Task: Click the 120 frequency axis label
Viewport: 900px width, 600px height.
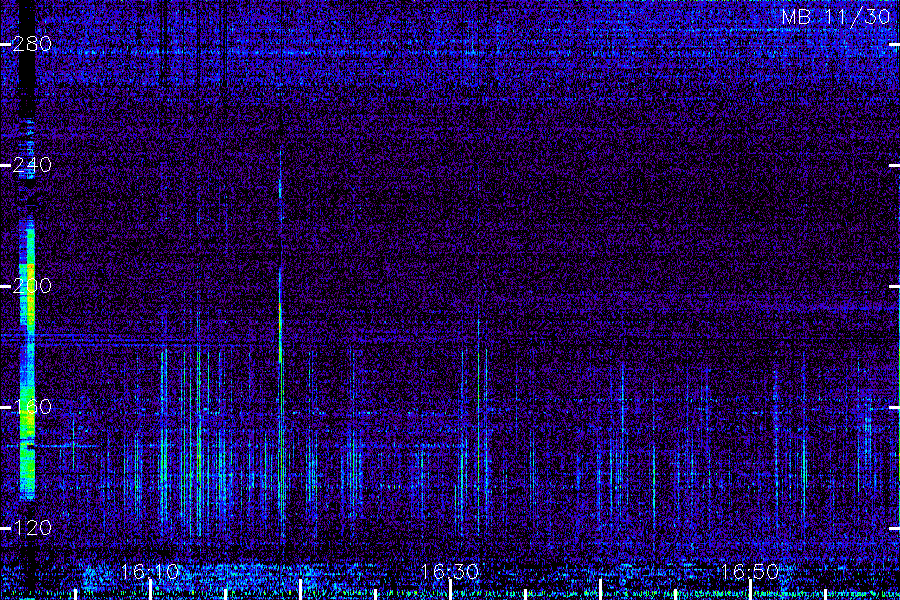Action: [32, 528]
